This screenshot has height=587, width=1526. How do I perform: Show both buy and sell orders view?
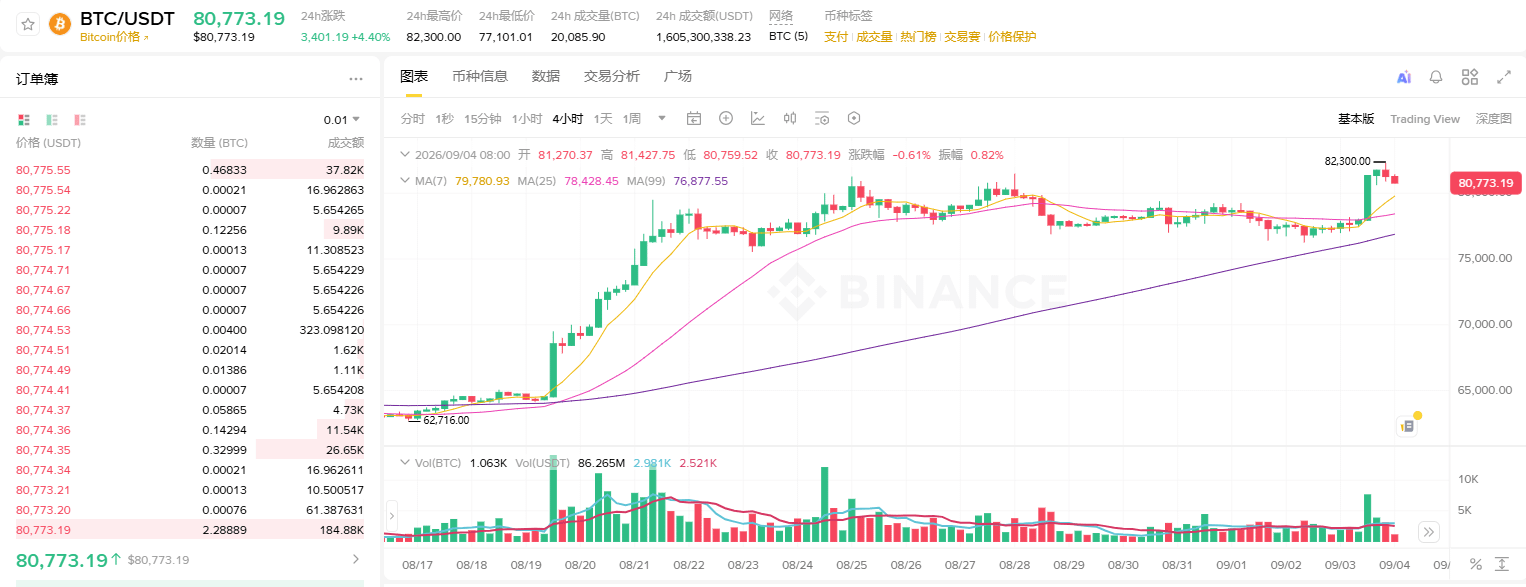24,120
